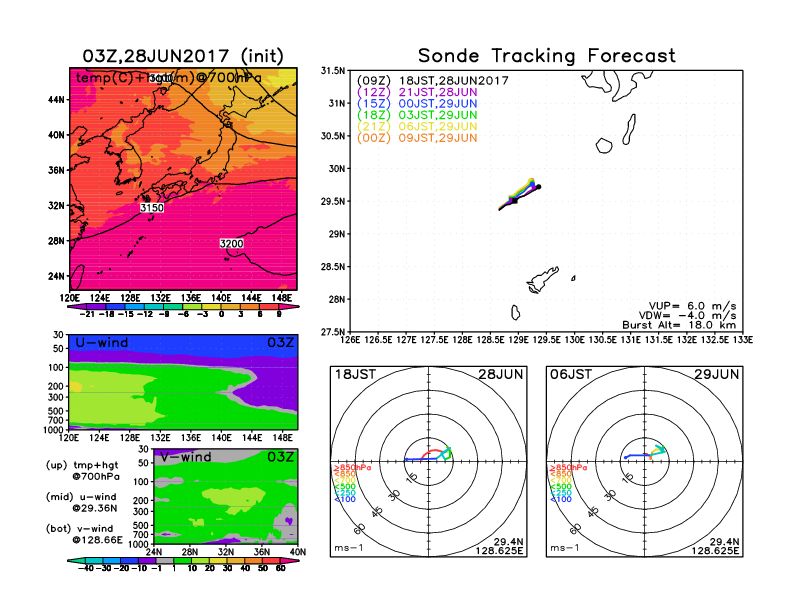
Task: Click the "(mid) u-wind @29.36N" note
Action: pyautogui.click(x=81, y=502)
